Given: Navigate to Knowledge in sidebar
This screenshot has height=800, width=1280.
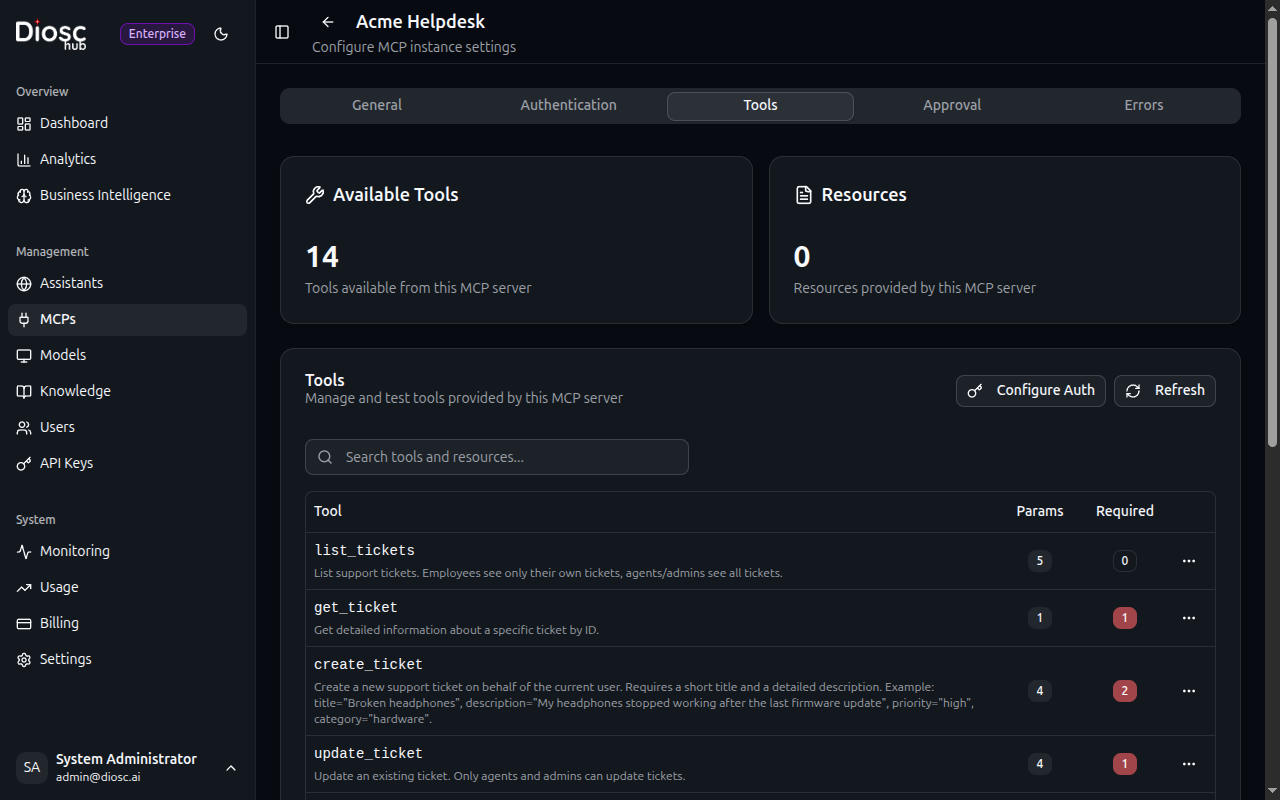Looking at the screenshot, I should click(x=75, y=391).
